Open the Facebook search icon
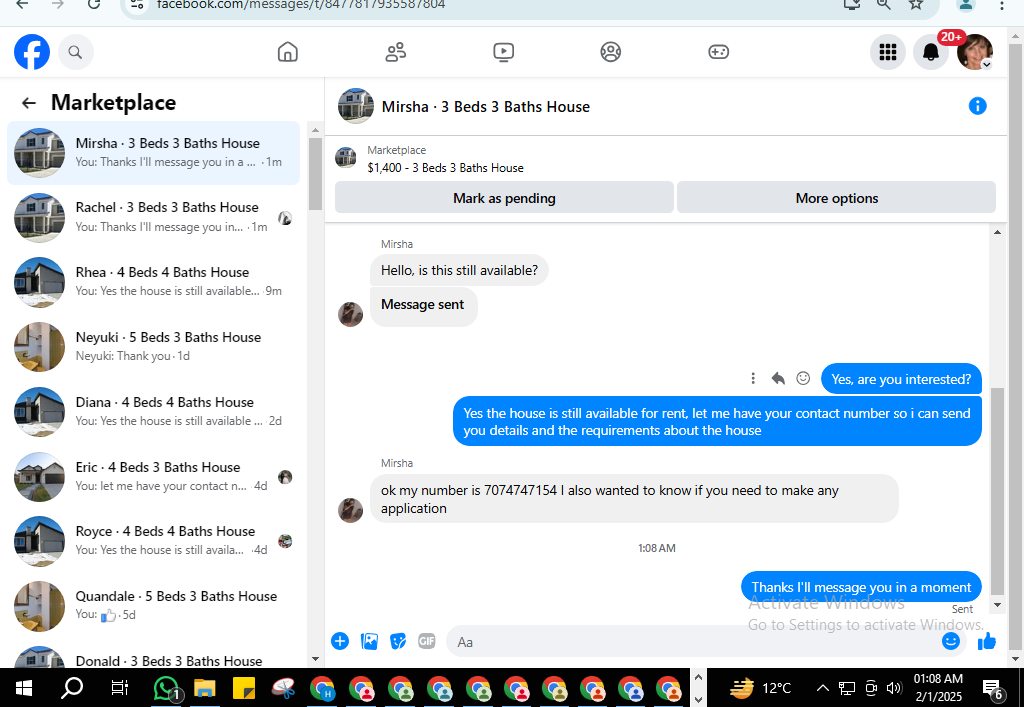The width and height of the screenshot is (1024, 707). tap(76, 52)
